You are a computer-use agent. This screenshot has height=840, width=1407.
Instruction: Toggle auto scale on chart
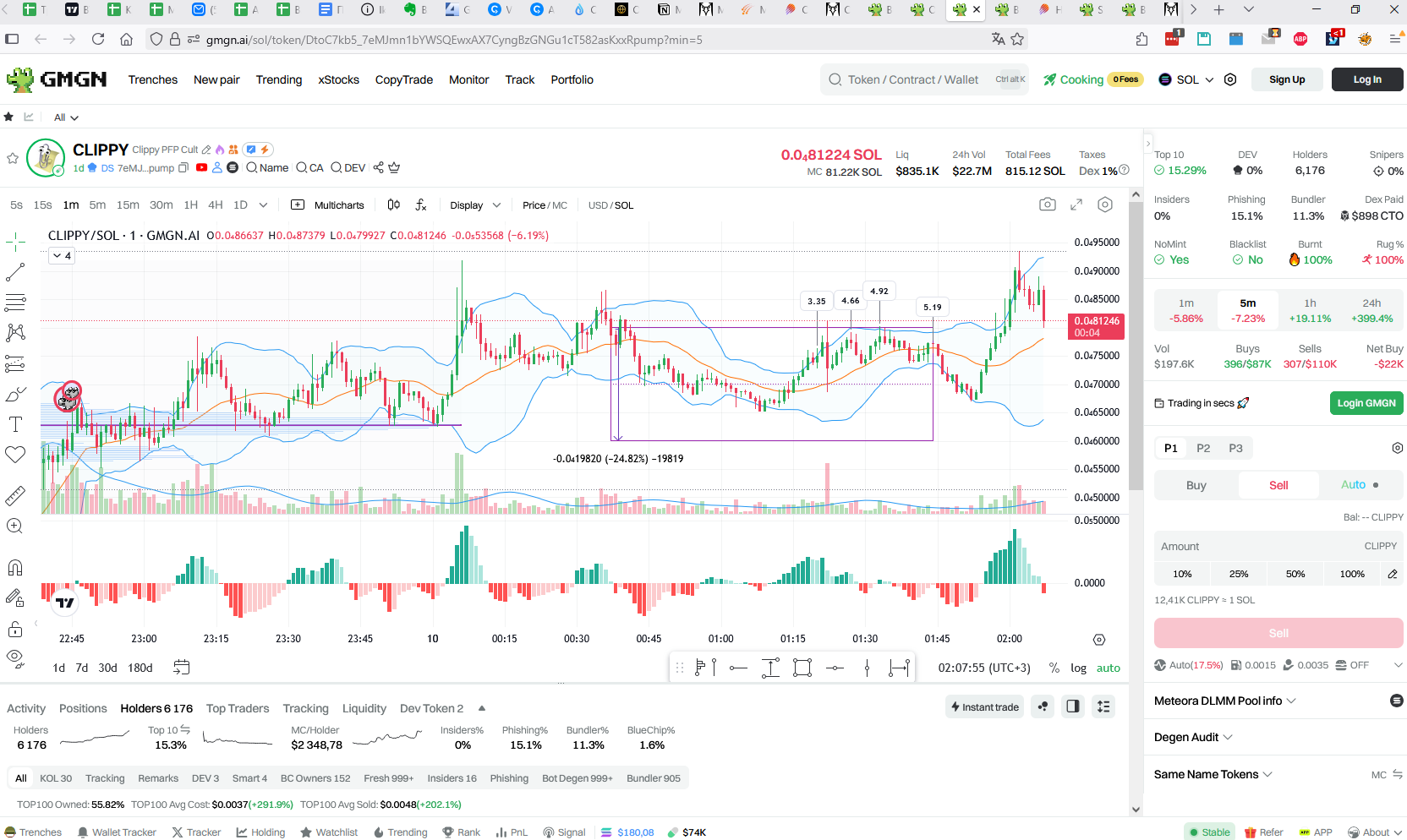click(x=1108, y=668)
